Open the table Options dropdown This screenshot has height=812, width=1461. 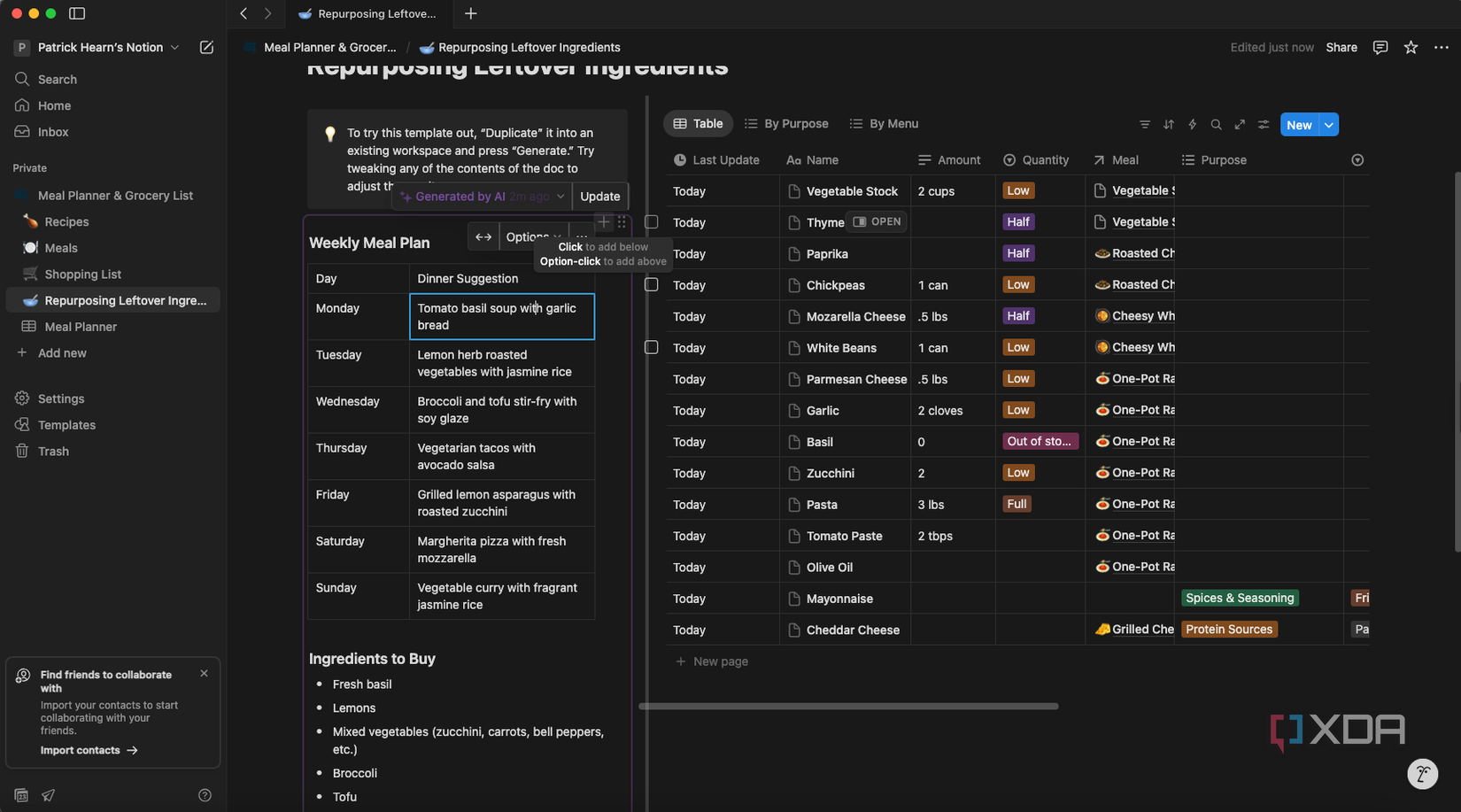533,236
